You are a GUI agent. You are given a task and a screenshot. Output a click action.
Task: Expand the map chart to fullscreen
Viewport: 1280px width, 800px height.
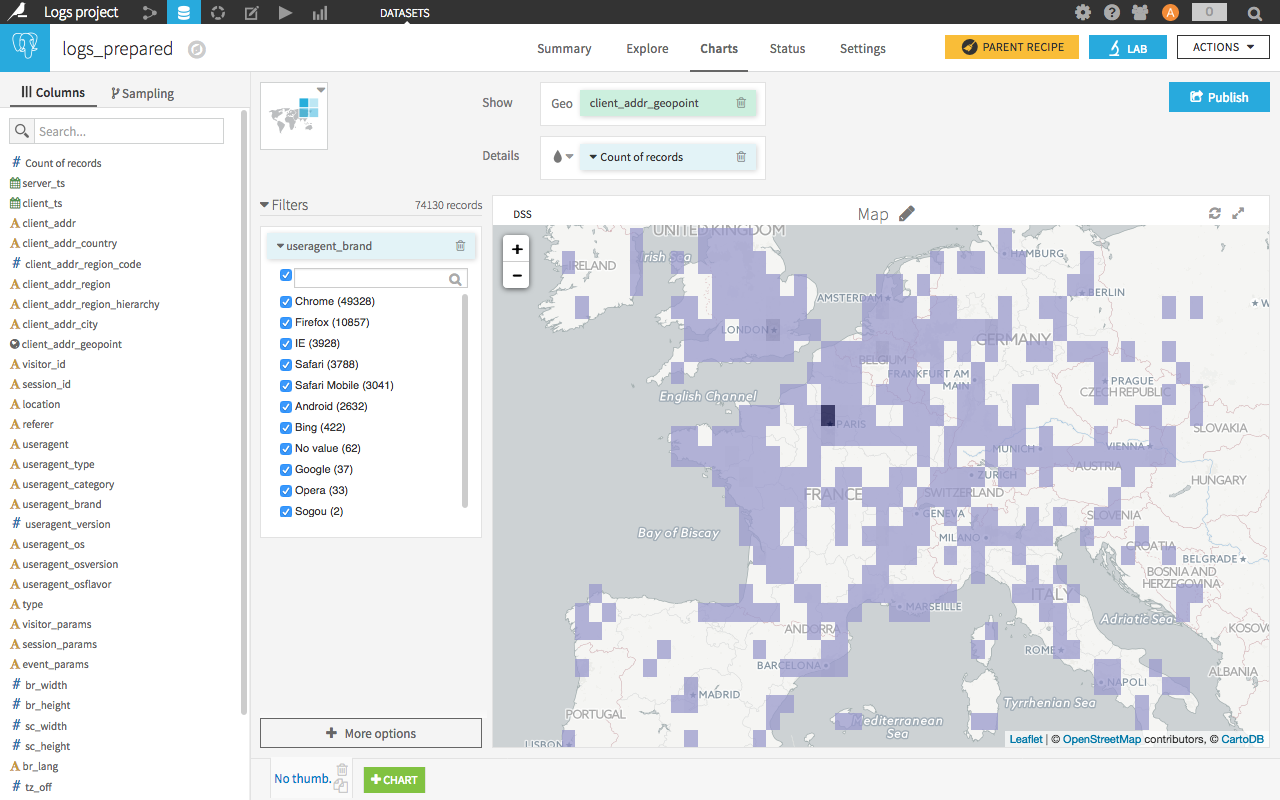(1238, 213)
